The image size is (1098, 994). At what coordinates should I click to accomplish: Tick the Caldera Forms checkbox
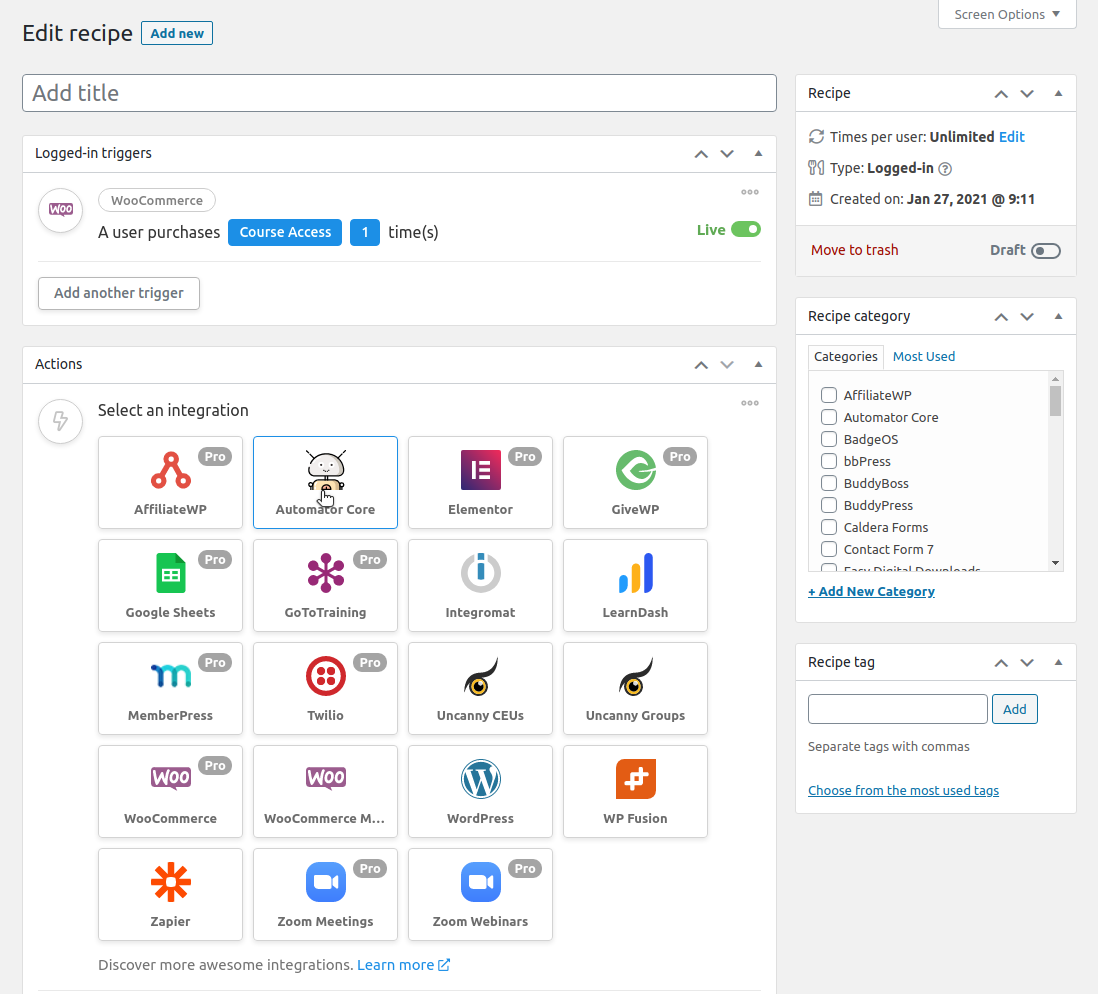(x=829, y=527)
